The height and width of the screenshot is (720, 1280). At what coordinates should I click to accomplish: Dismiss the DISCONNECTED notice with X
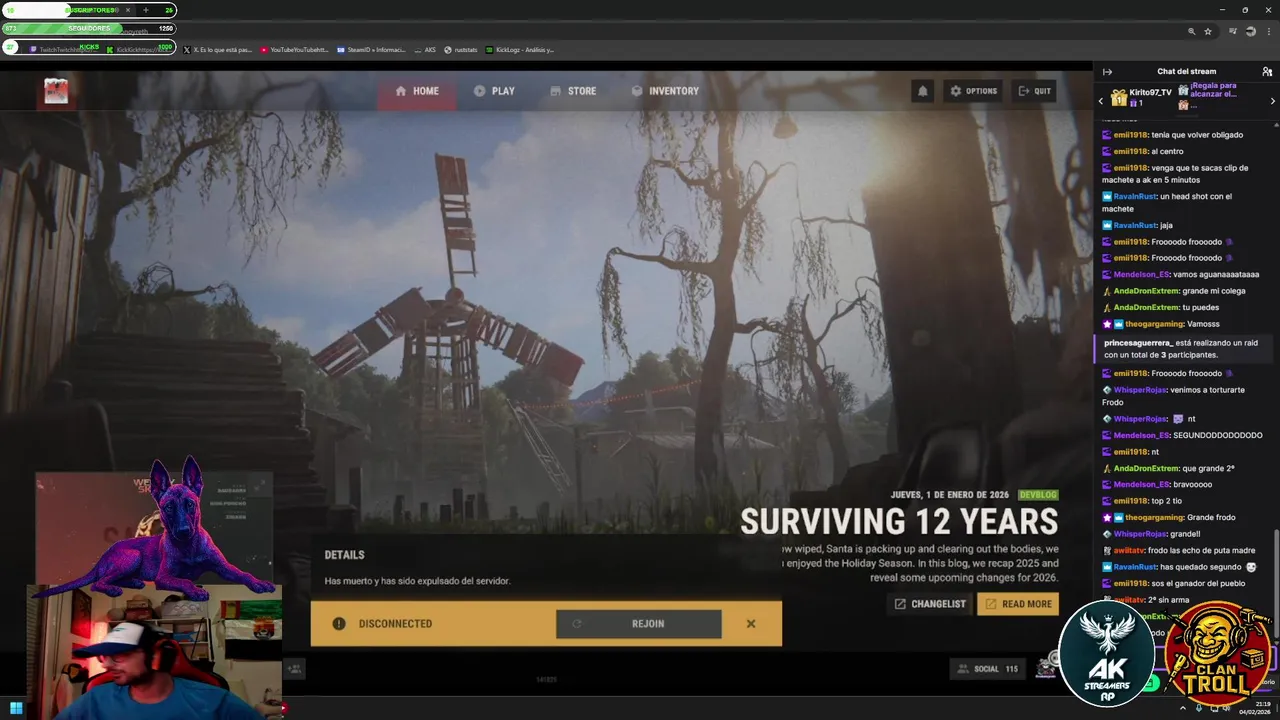coord(751,624)
